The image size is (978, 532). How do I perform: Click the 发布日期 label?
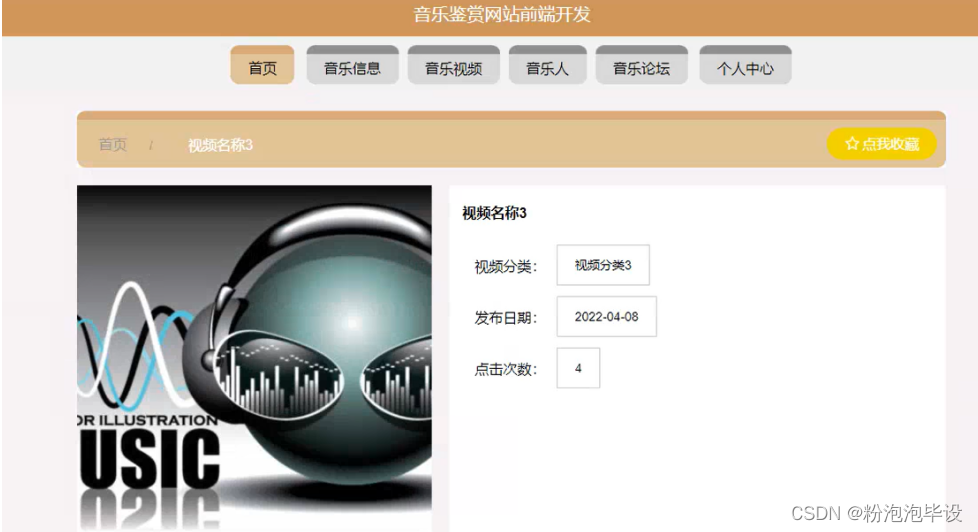[505, 318]
